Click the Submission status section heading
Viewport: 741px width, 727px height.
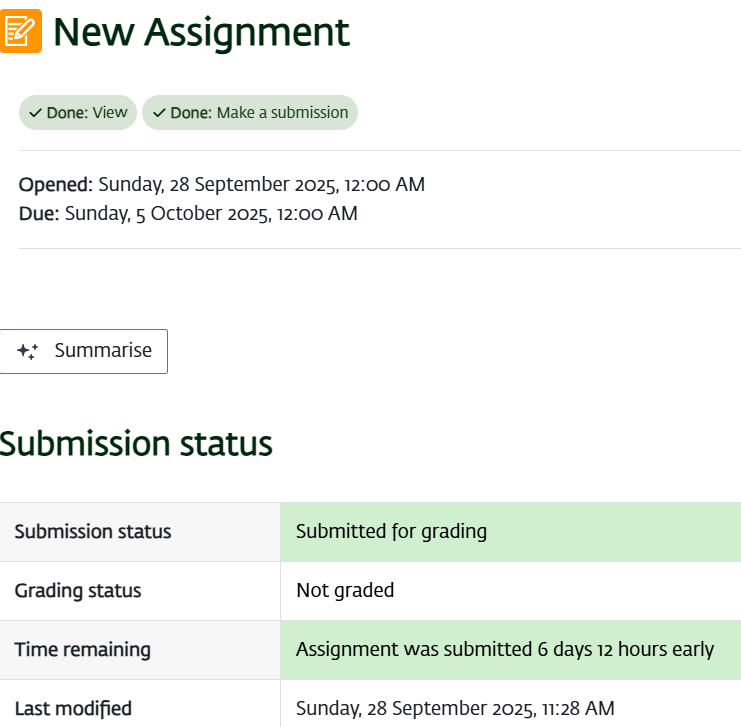[136, 443]
